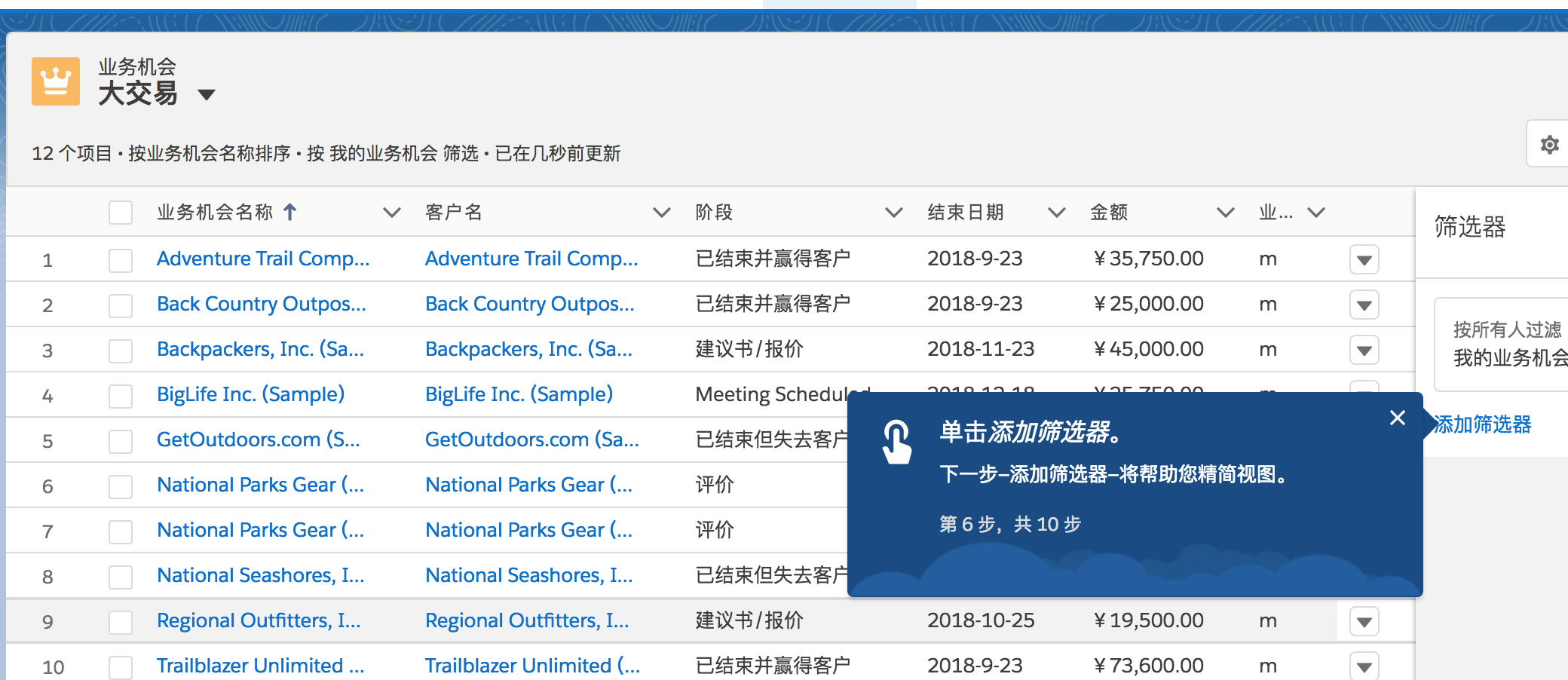Open row actions for Trailblazer Unlimited
Image resolution: width=1568 pixels, height=680 pixels.
pyautogui.click(x=1364, y=666)
